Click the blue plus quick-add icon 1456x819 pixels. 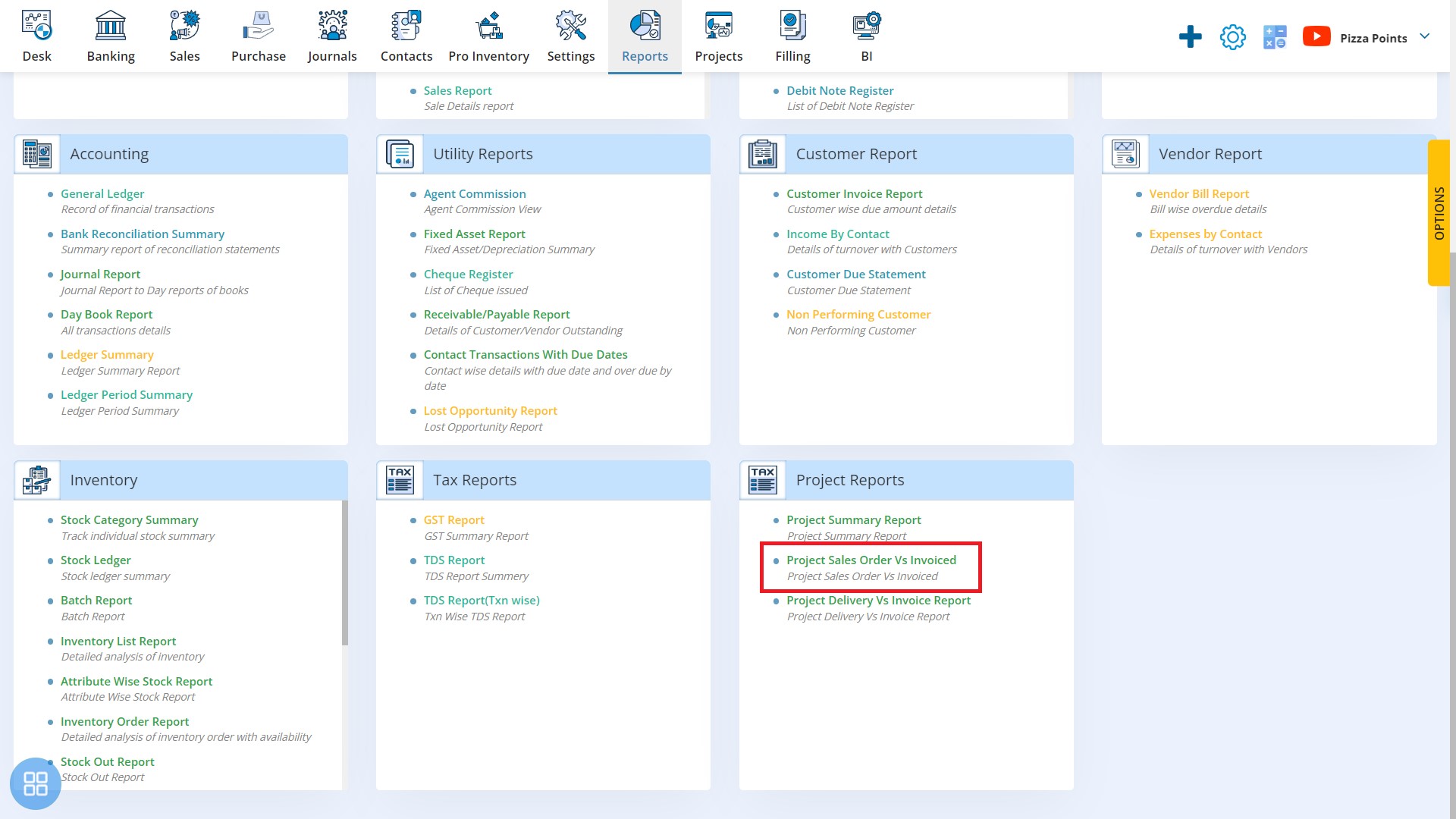click(1190, 37)
